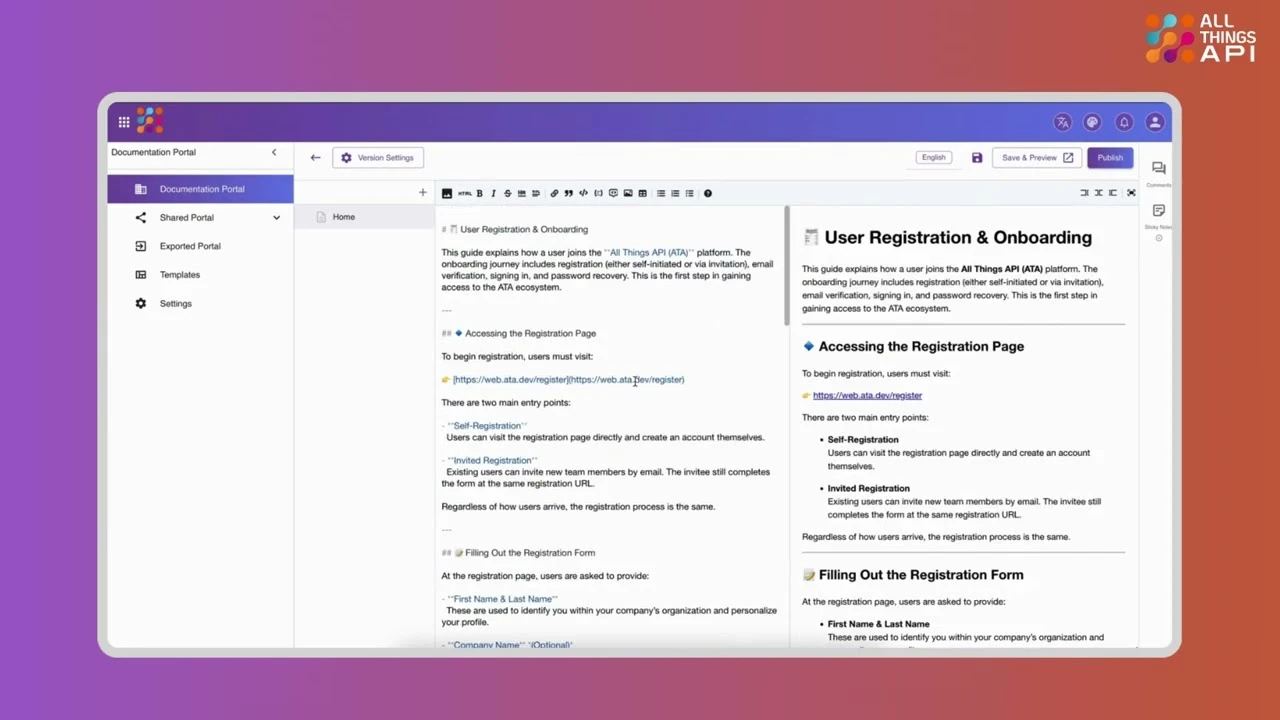This screenshot has width=1280, height=720.
Task: Click the Publish button
Action: pyautogui.click(x=1110, y=157)
